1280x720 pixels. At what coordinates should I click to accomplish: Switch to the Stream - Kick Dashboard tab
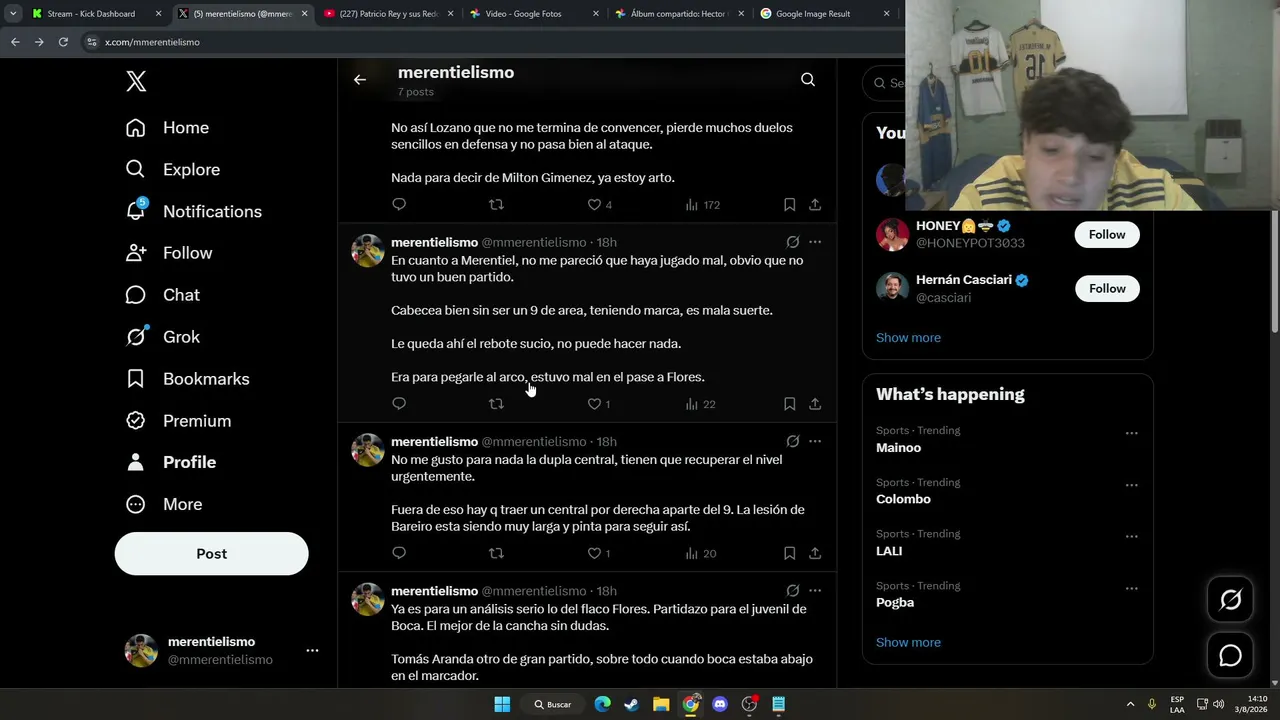(97, 14)
